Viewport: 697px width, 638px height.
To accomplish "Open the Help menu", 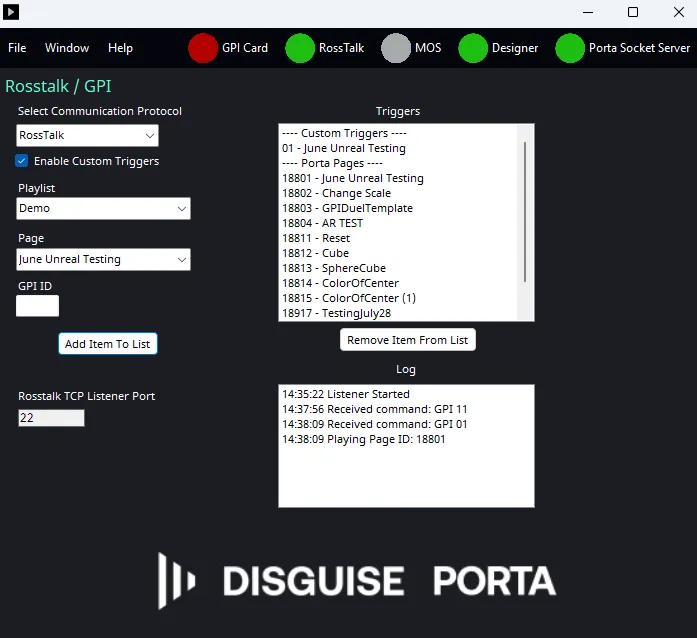I will (120, 48).
